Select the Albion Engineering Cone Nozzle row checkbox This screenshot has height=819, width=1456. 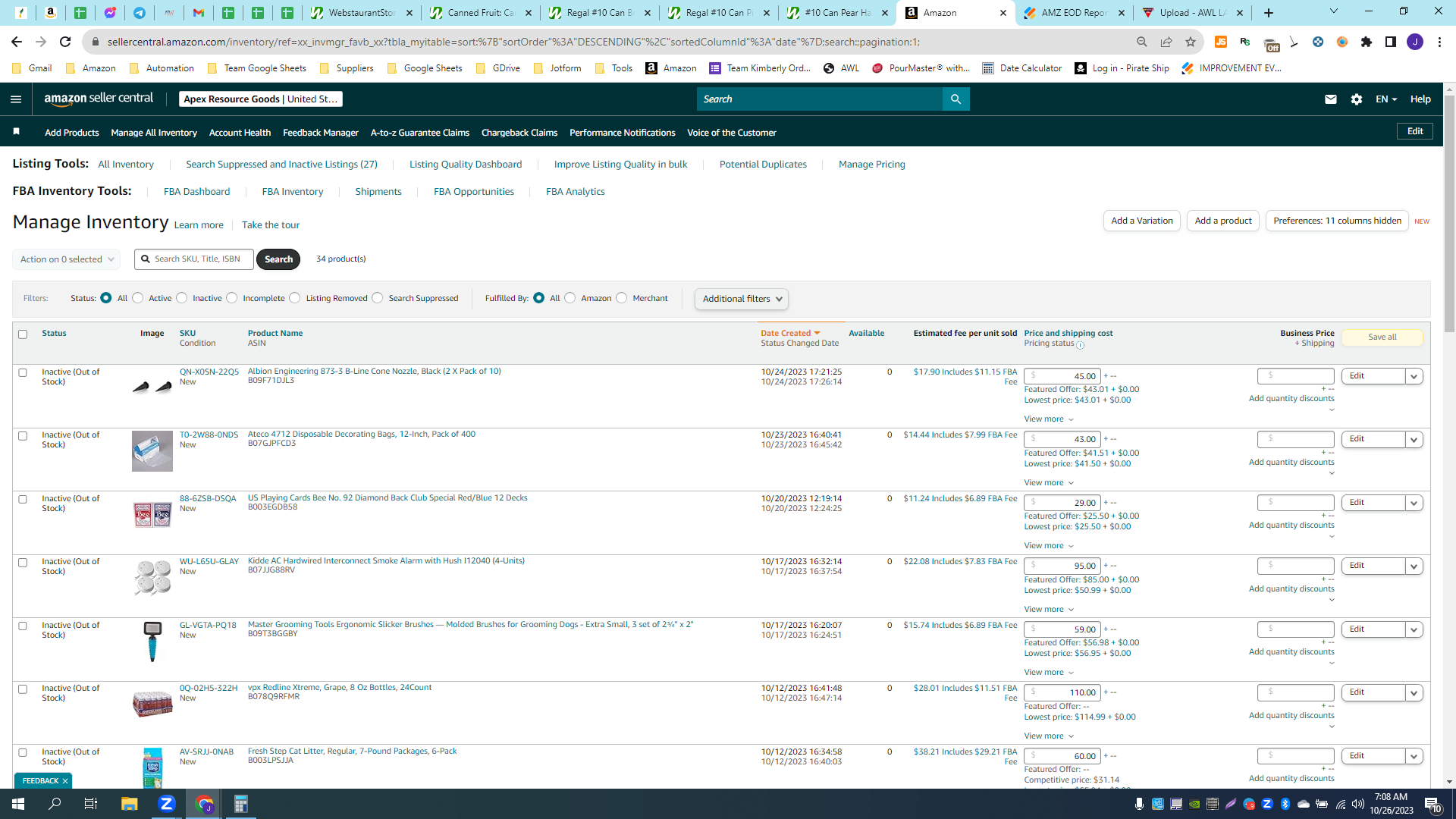pos(23,373)
